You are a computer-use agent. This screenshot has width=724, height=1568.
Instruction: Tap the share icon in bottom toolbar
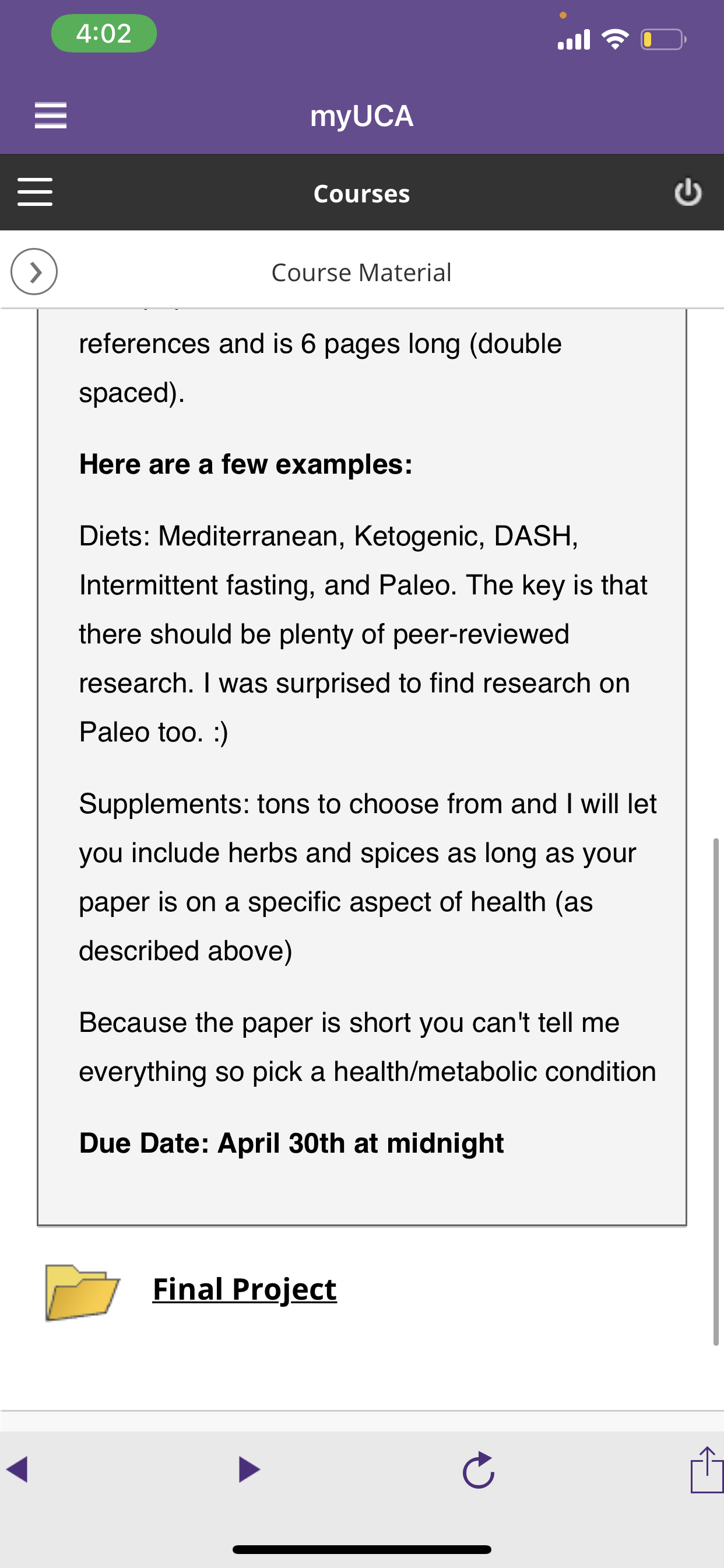[x=707, y=1469]
